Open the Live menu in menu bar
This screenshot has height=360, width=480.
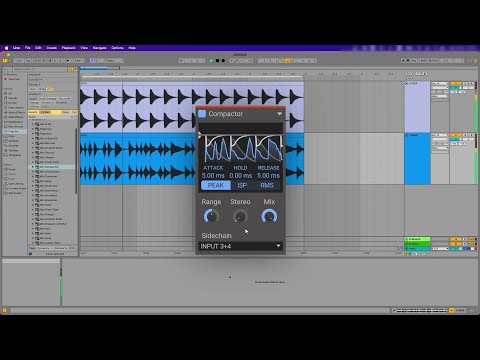[x=16, y=48]
